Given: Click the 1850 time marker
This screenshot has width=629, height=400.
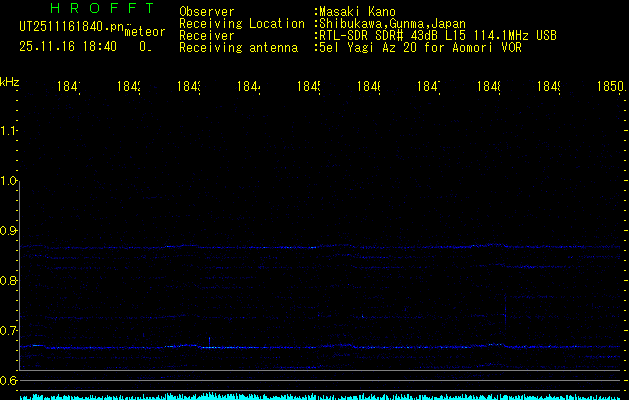Looking at the screenshot, I should pyautogui.click(x=609, y=88).
